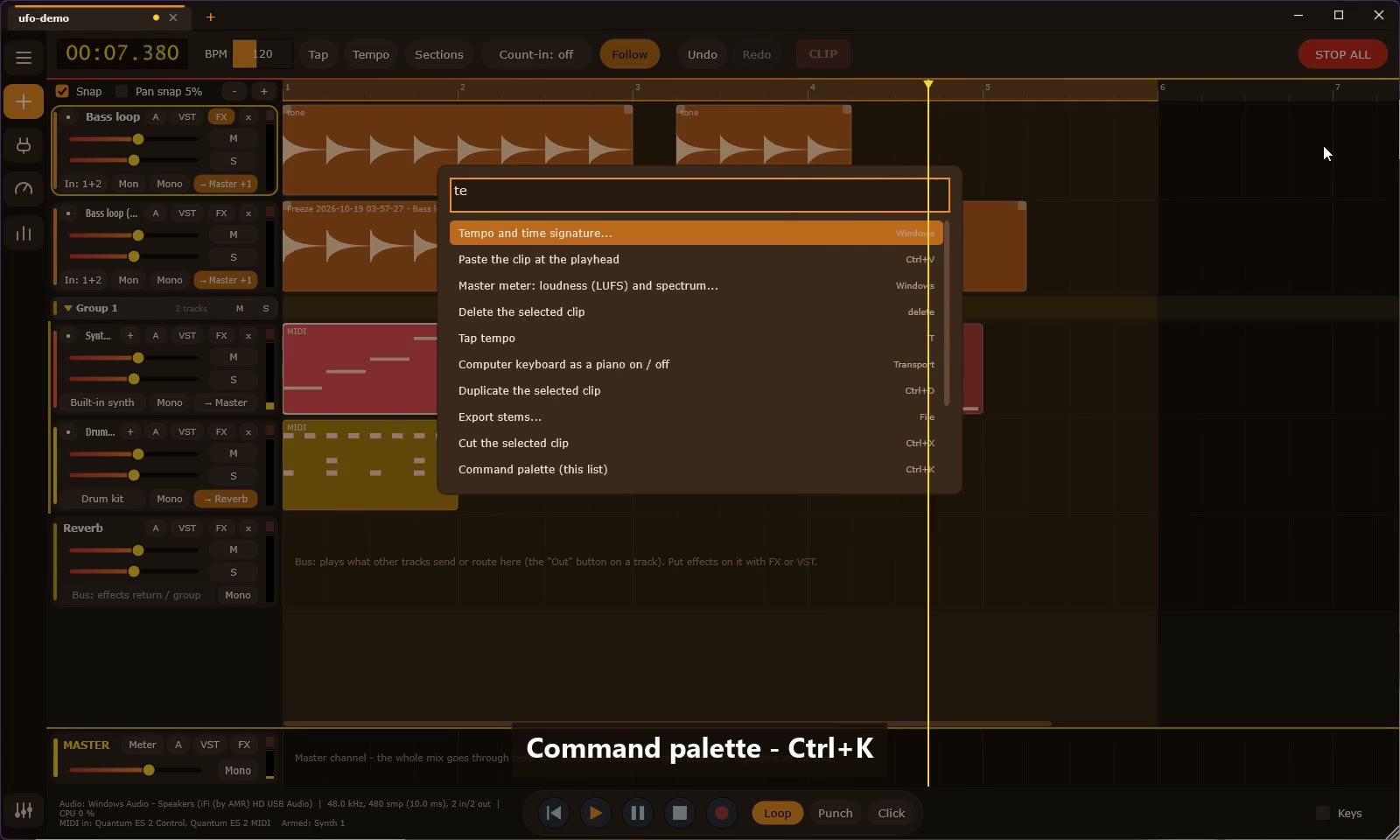Image resolution: width=1400 pixels, height=840 pixels.
Task: Open a new project tab with plus
Action: [210, 17]
